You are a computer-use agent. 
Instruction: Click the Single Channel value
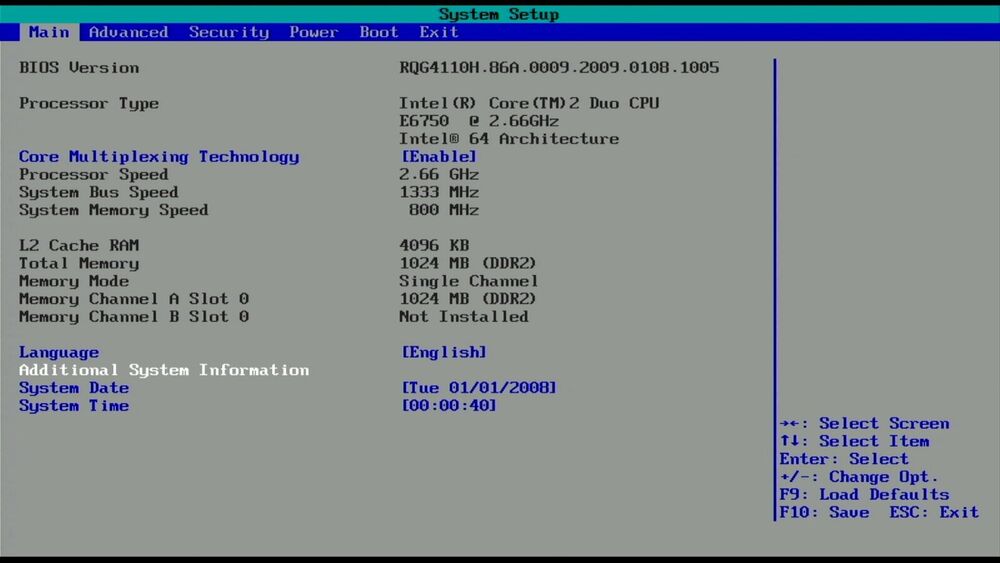(468, 281)
